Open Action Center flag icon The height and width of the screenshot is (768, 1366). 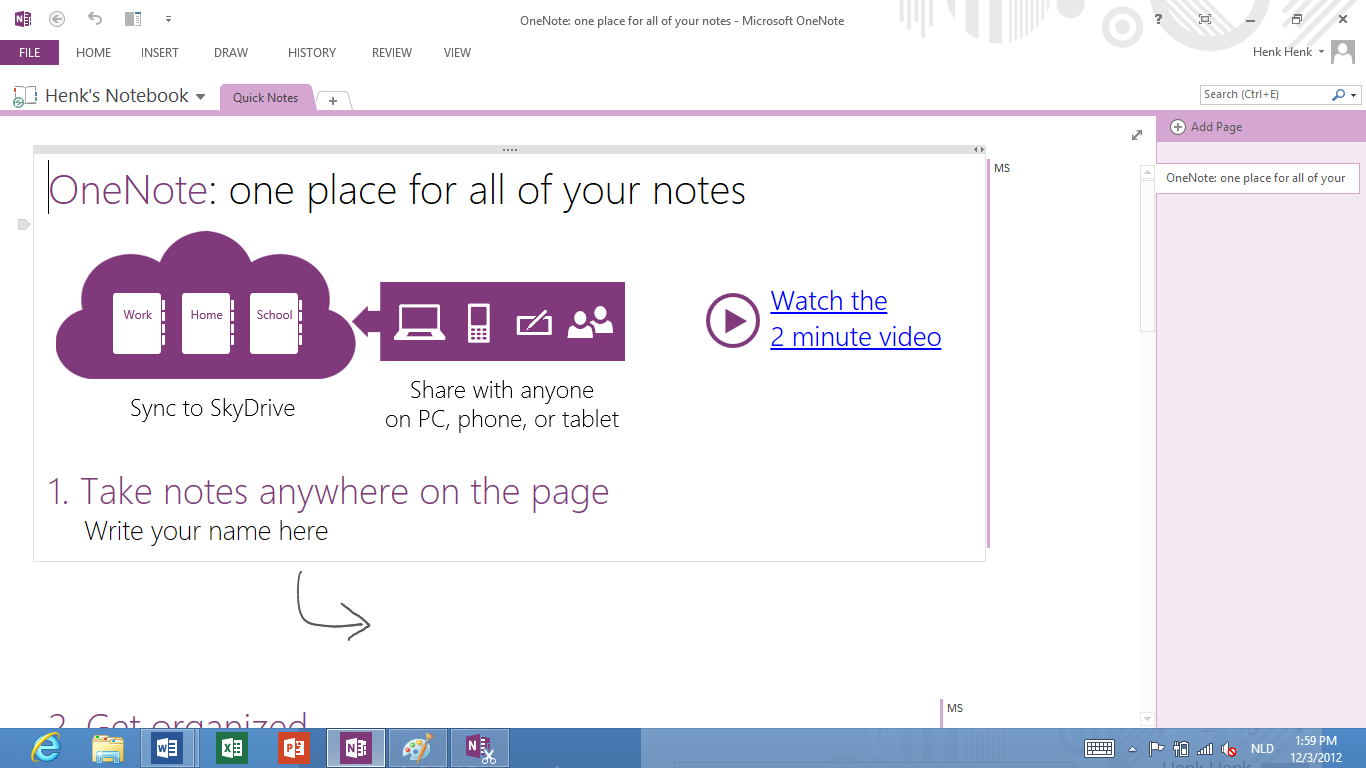1156,749
